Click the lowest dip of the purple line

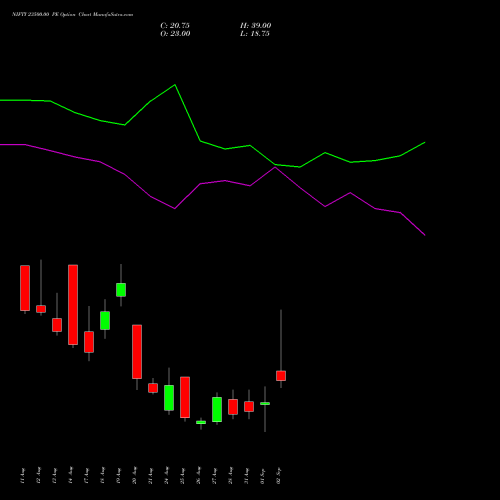425,235
